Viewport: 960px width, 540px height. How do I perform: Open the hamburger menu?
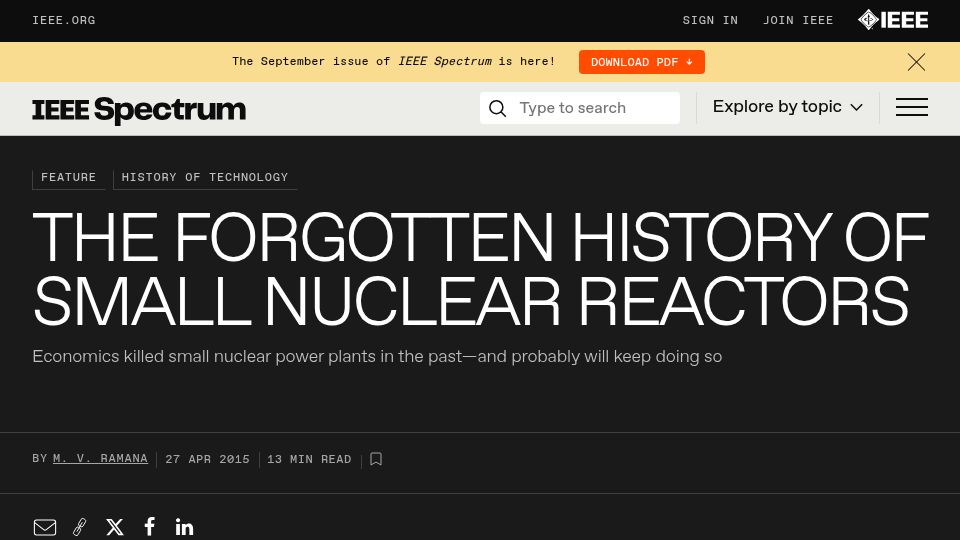coord(912,107)
